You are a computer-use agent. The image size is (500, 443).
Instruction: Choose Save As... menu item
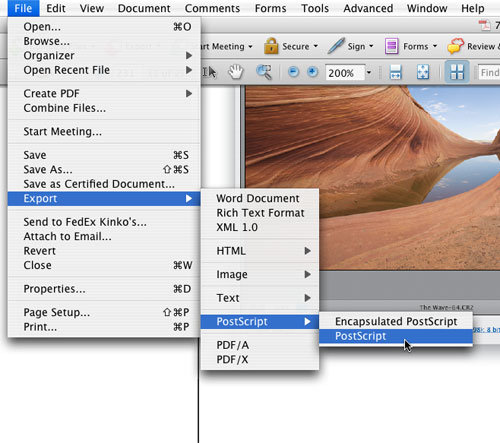point(104,170)
